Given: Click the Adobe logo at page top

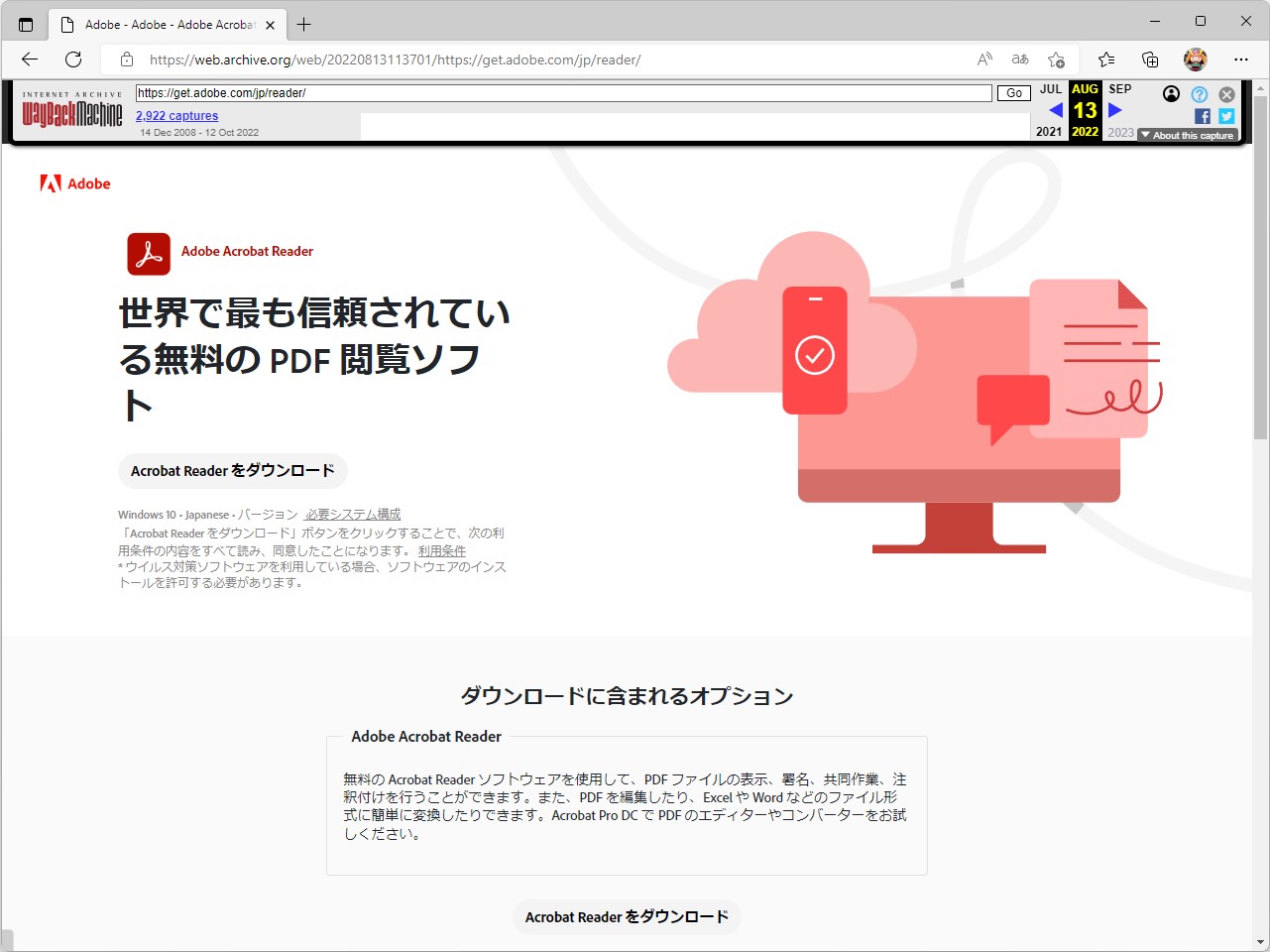Looking at the screenshot, I should pyautogui.click(x=74, y=183).
